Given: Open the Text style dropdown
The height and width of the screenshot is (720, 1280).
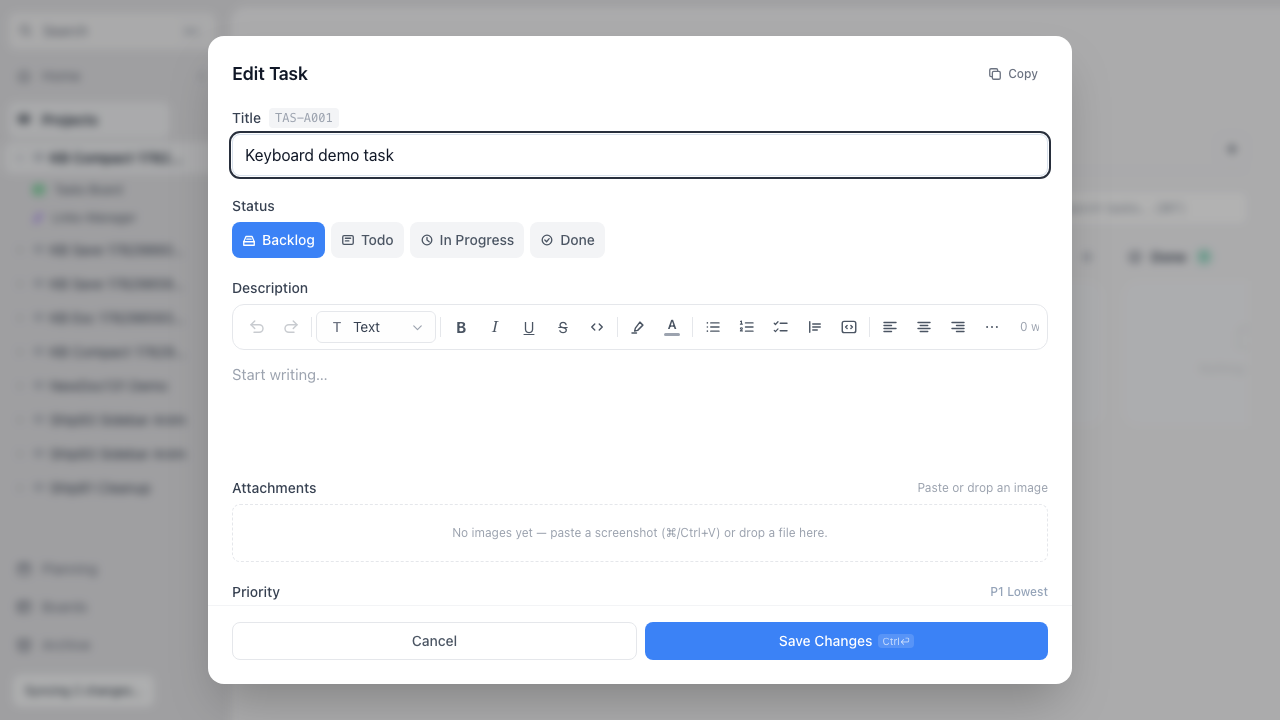Looking at the screenshot, I should (376, 327).
